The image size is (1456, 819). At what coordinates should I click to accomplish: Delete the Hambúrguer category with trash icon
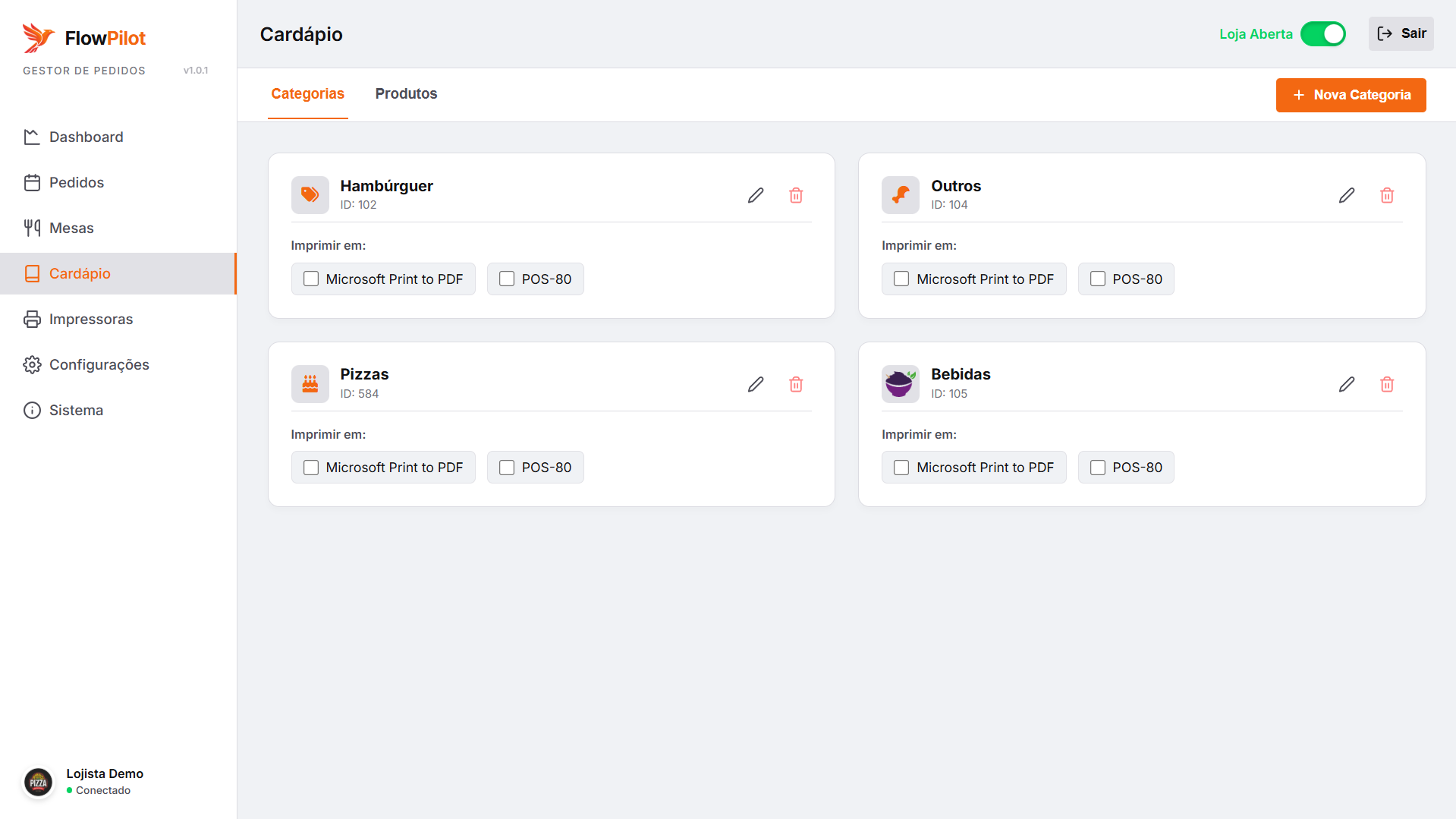(x=796, y=196)
